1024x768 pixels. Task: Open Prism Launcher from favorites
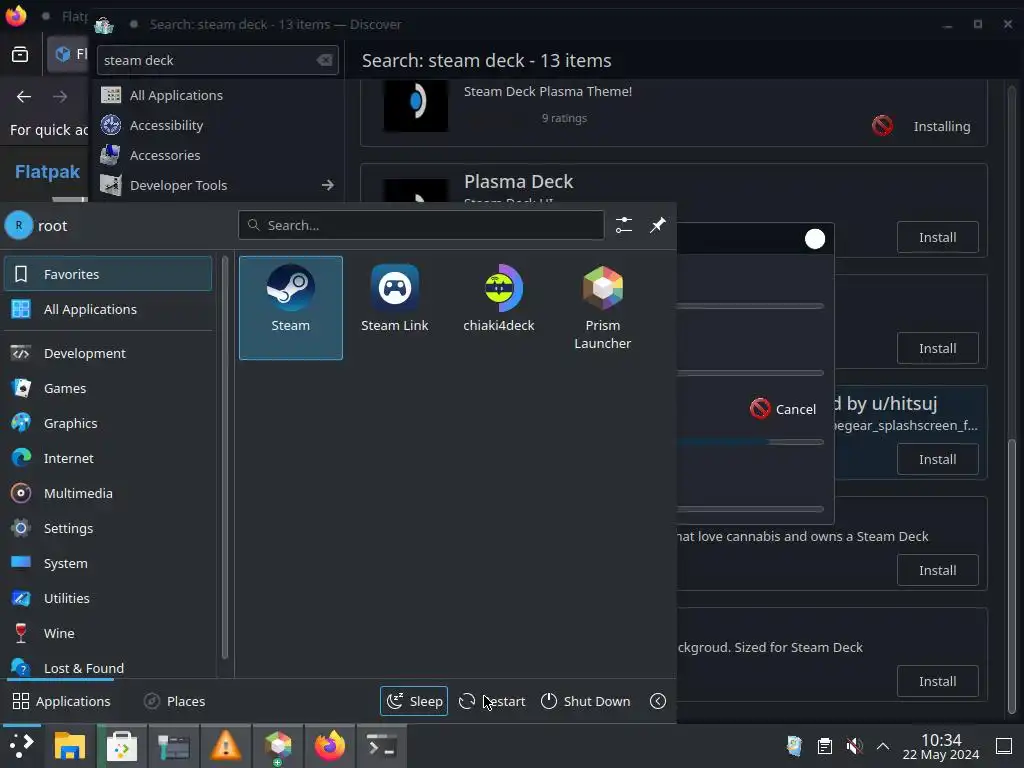coord(602,308)
